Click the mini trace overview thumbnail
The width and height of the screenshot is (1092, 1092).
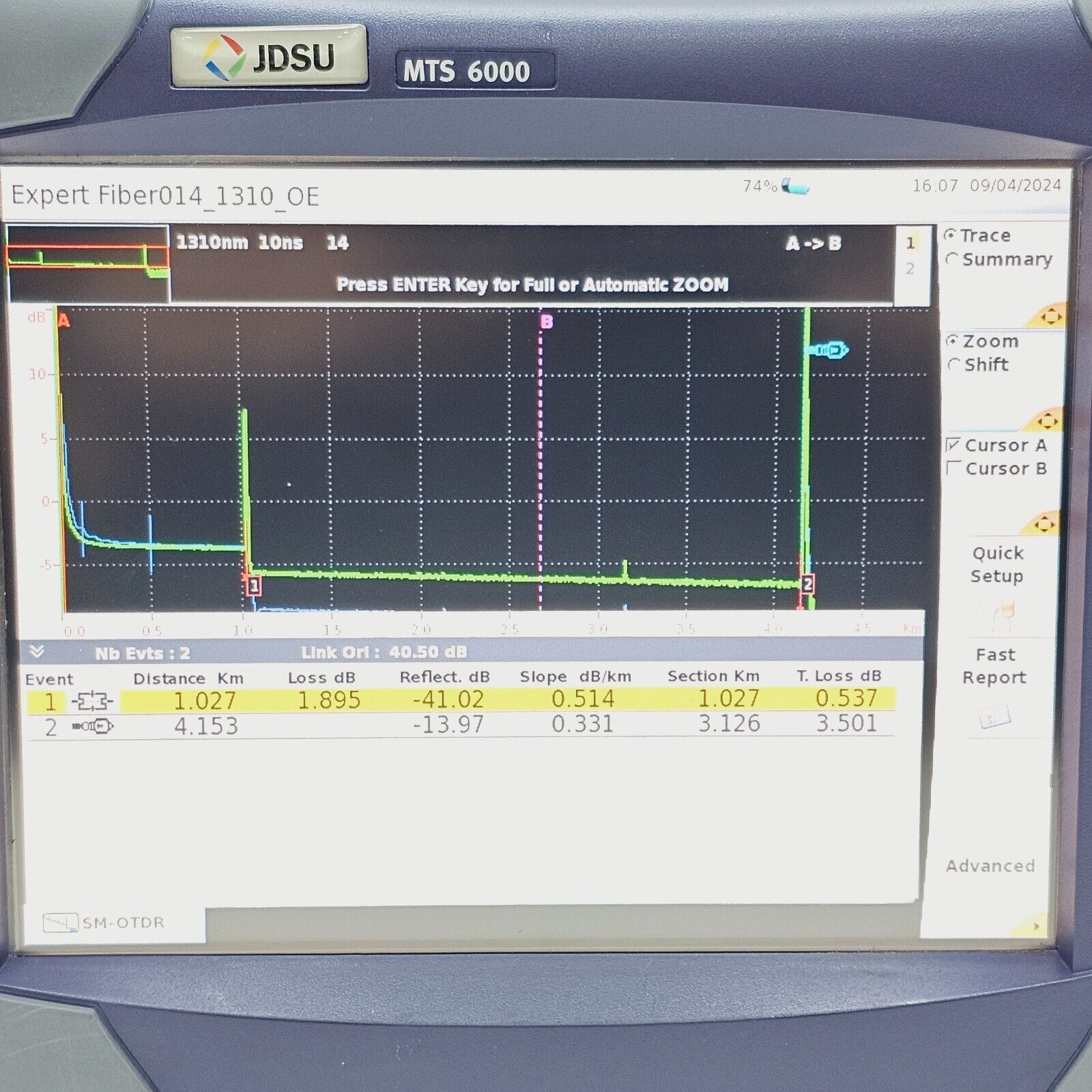87,261
